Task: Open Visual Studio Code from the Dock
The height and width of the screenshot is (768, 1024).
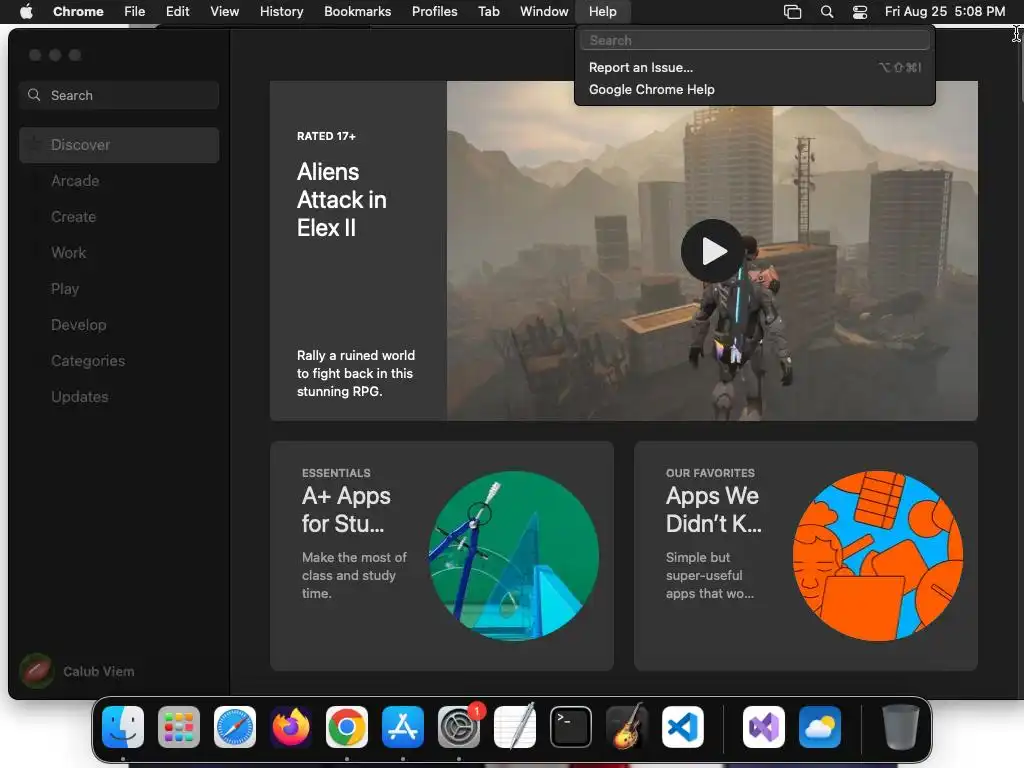Action: (682, 727)
